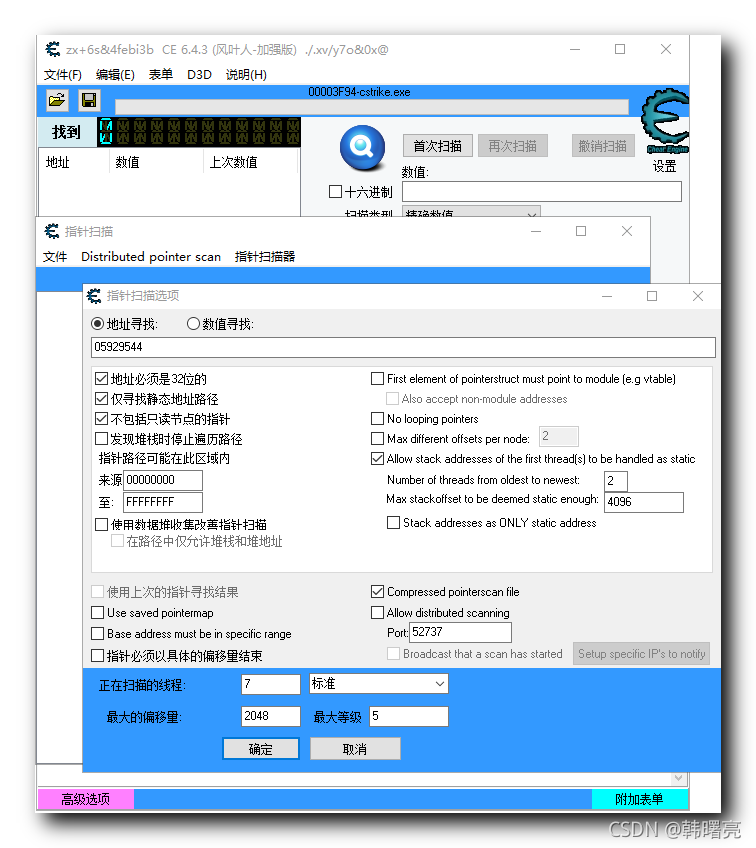
Task: Open 说明(H) help menu
Action: [x=246, y=75]
